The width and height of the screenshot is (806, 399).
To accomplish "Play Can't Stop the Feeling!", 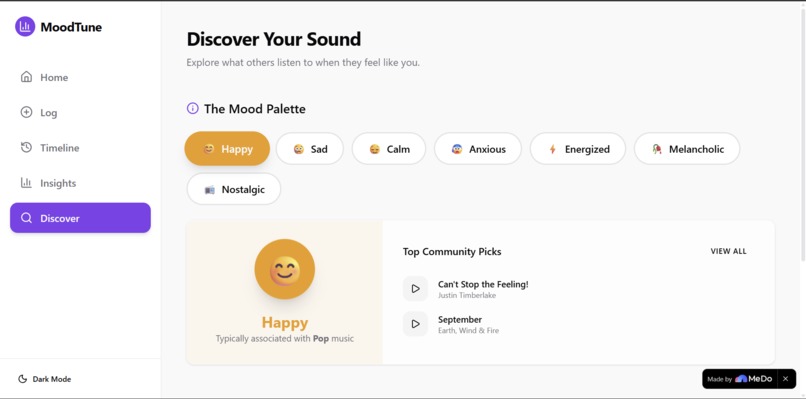I will click(x=415, y=289).
